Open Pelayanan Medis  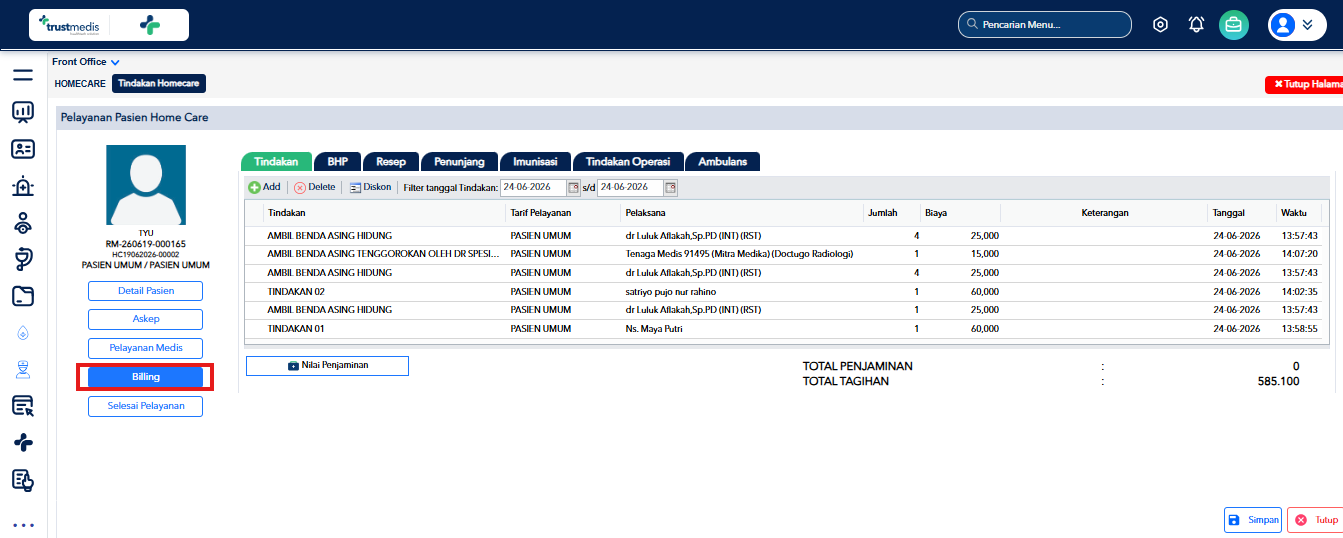(x=146, y=348)
